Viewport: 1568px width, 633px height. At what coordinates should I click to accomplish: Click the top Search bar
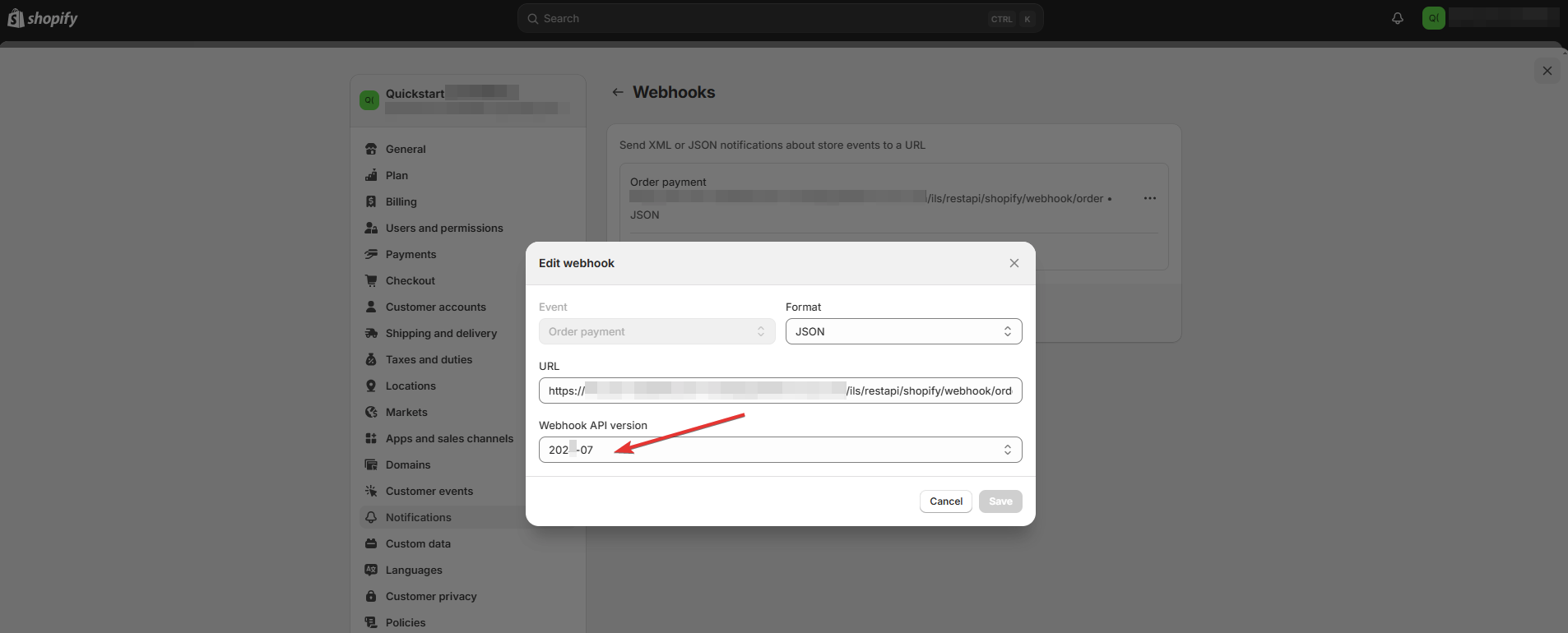pyautogui.click(x=780, y=18)
